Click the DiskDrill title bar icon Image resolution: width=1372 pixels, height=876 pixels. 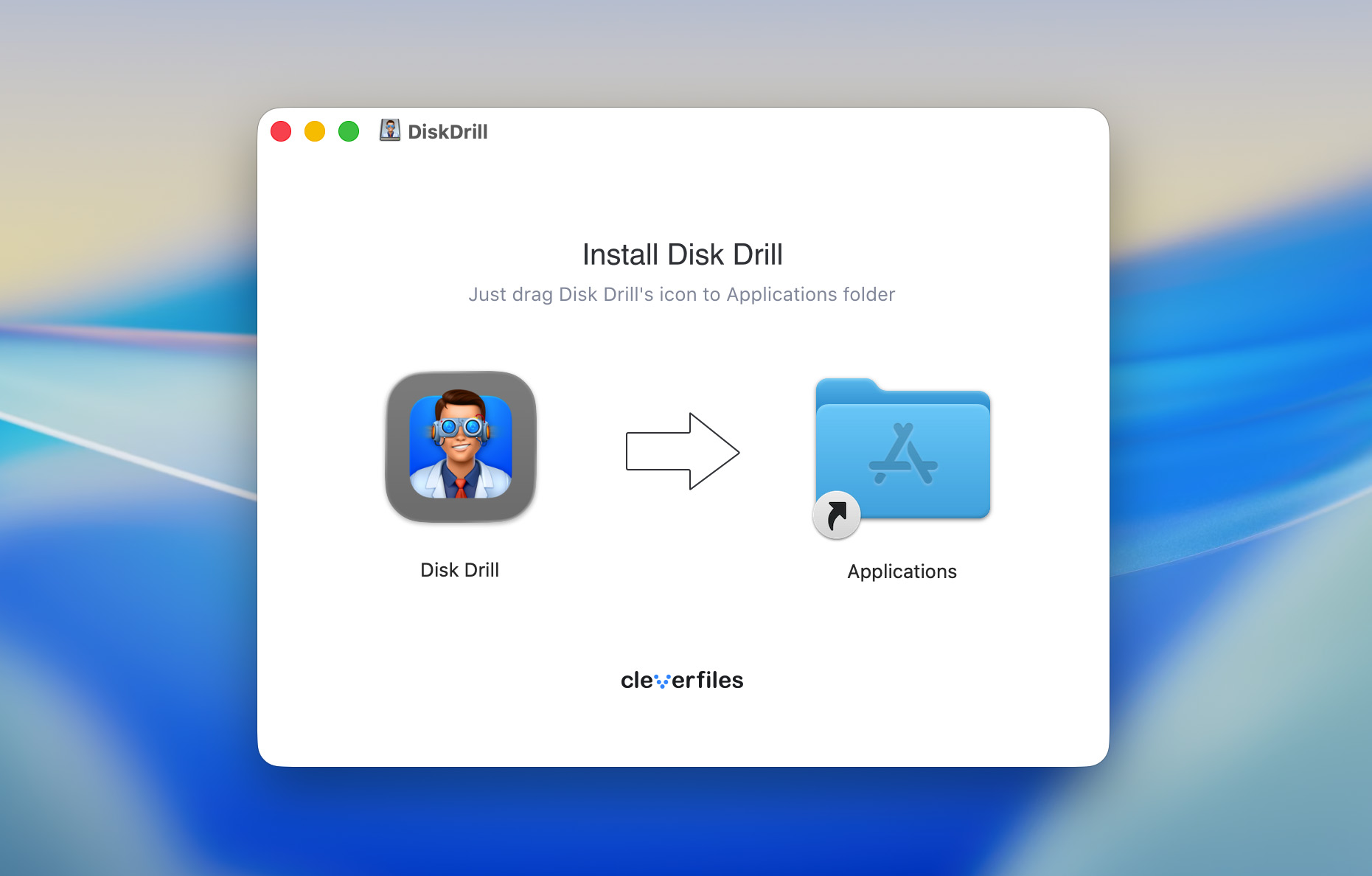(390, 131)
